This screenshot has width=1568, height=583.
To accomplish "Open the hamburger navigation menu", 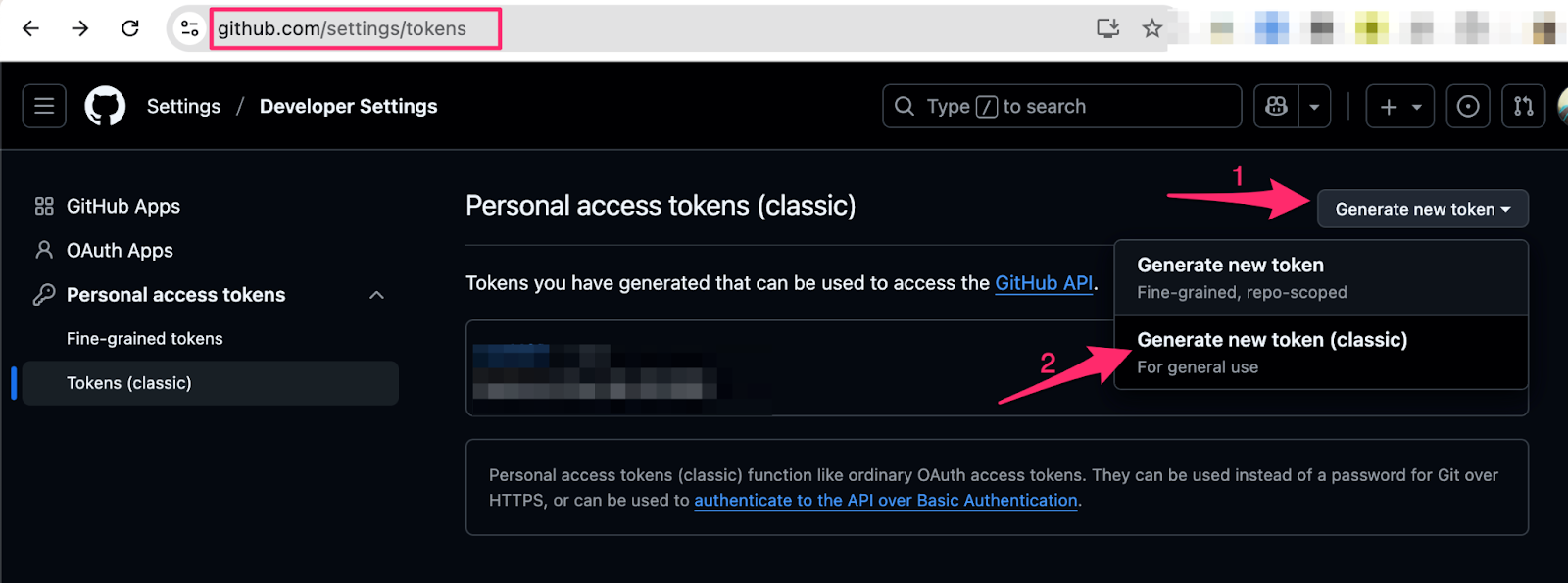I will [x=44, y=106].
